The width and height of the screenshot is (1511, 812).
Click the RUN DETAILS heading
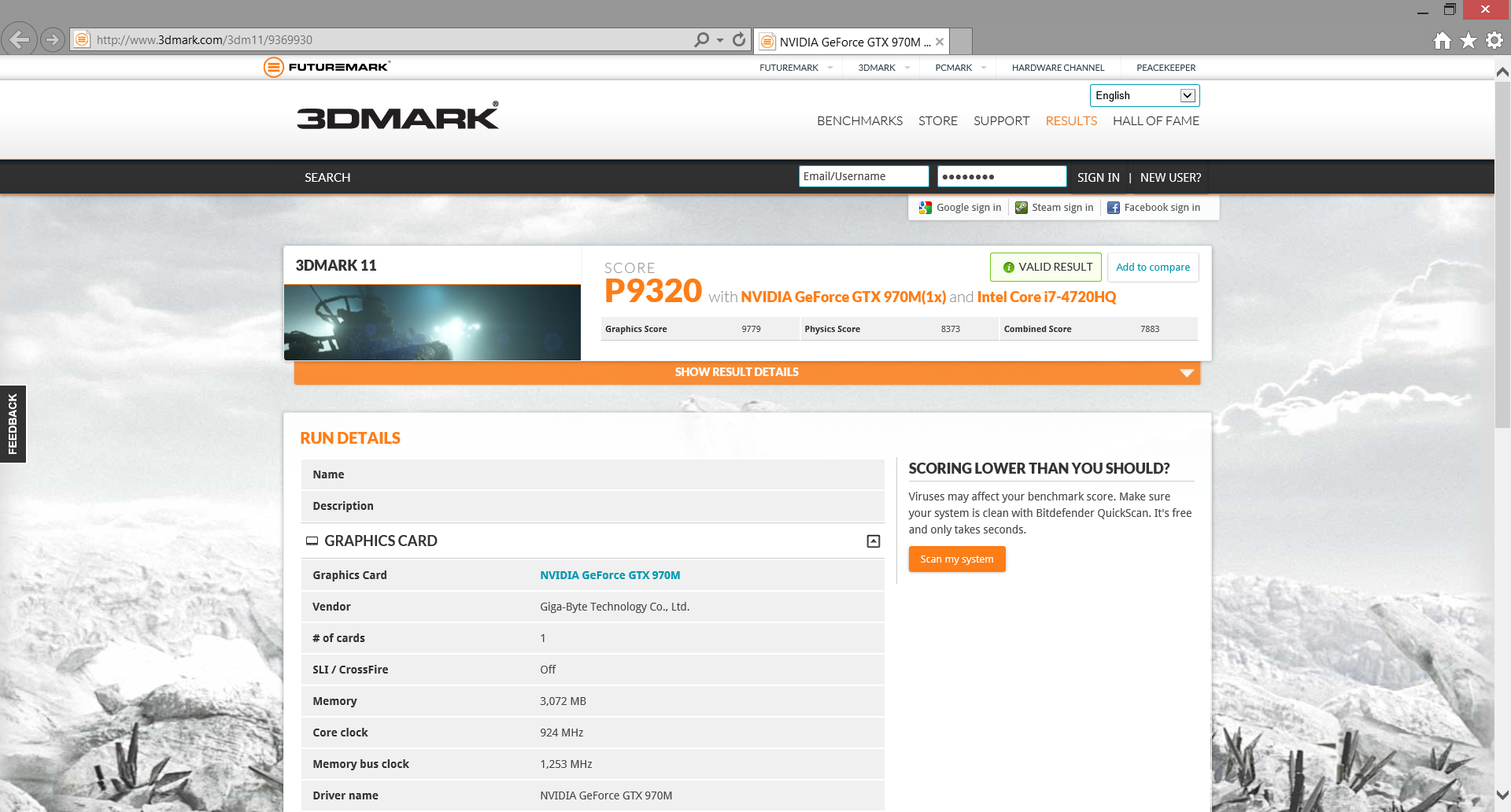pos(350,438)
